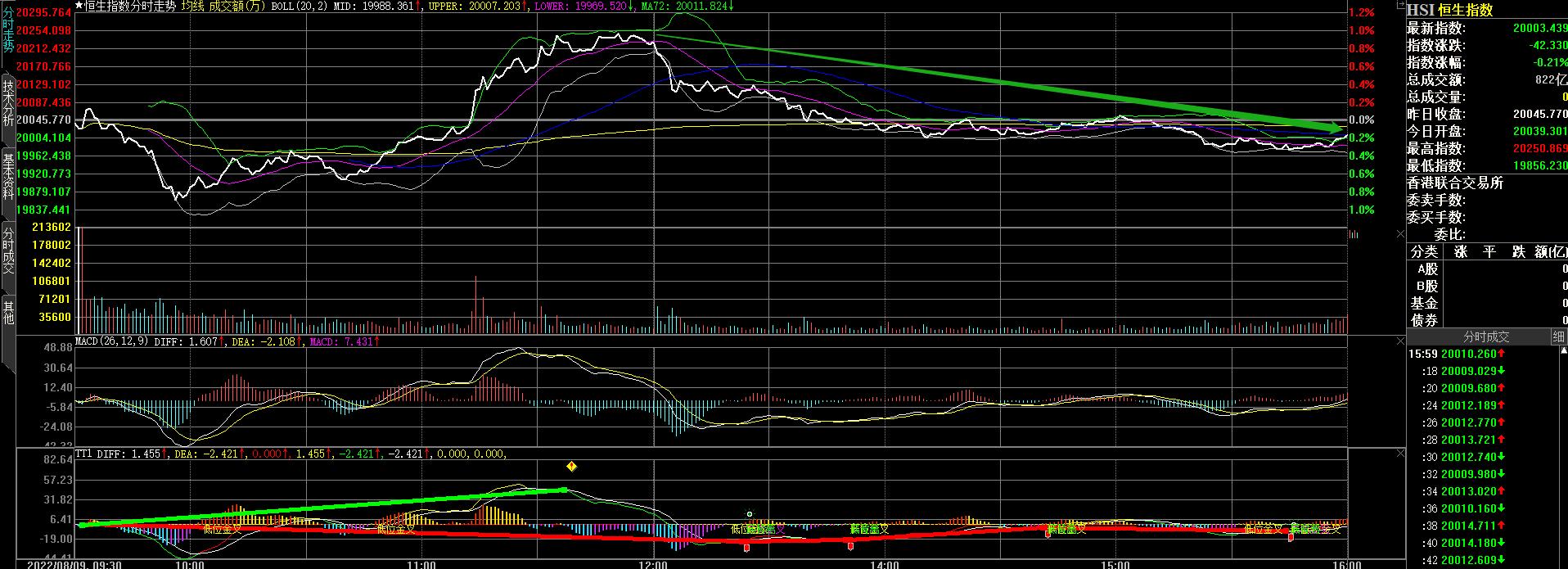Click the 最高指数 value 20250.869
The width and height of the screenshot is (1568, 569).
click(x=1540, y=149)
